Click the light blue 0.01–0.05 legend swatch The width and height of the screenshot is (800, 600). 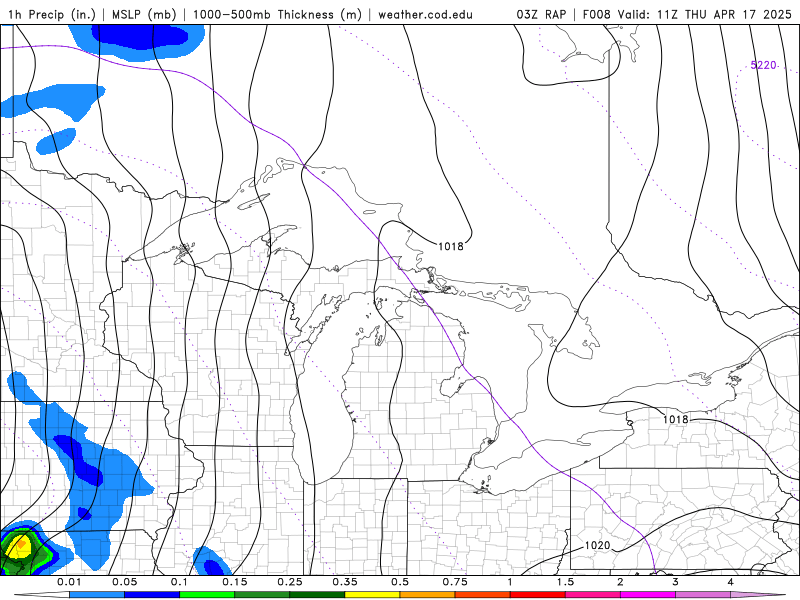(x=97, y=595)
